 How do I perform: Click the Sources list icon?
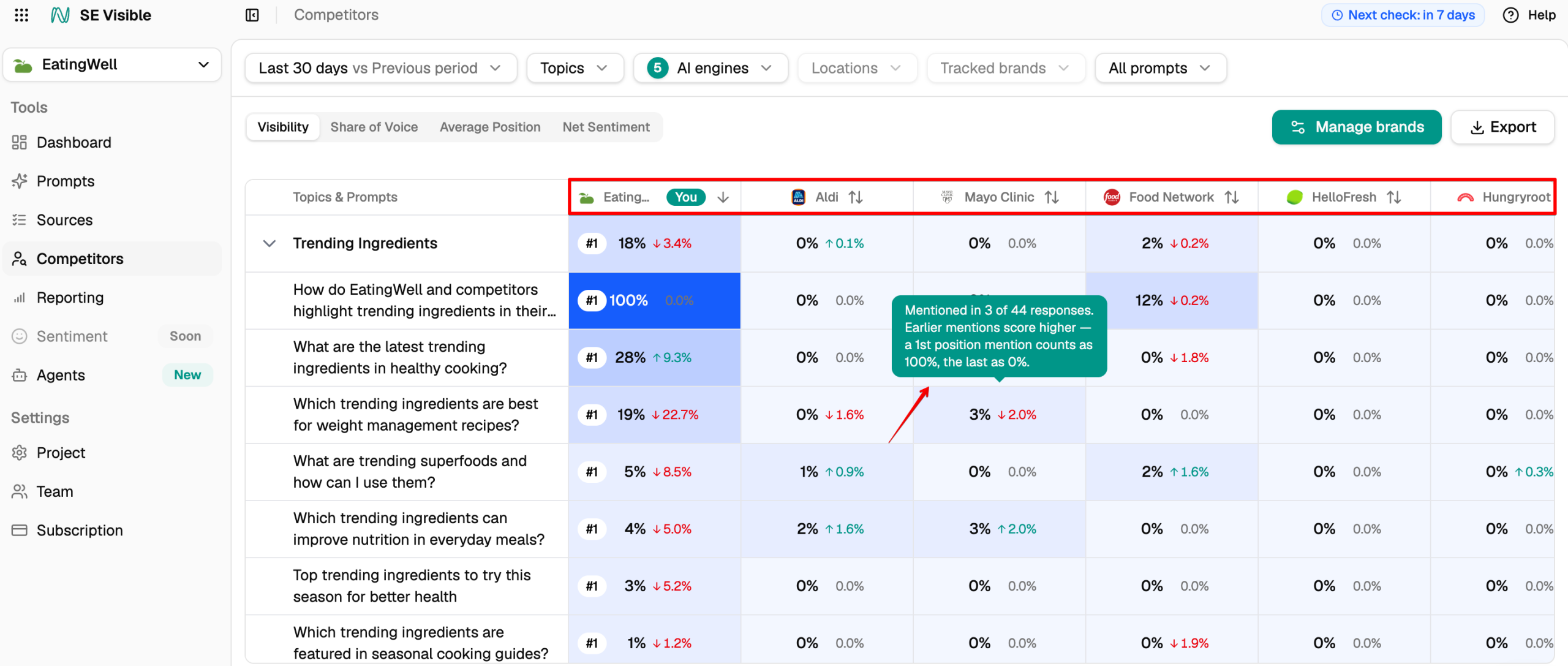click(x=20, y=220)
